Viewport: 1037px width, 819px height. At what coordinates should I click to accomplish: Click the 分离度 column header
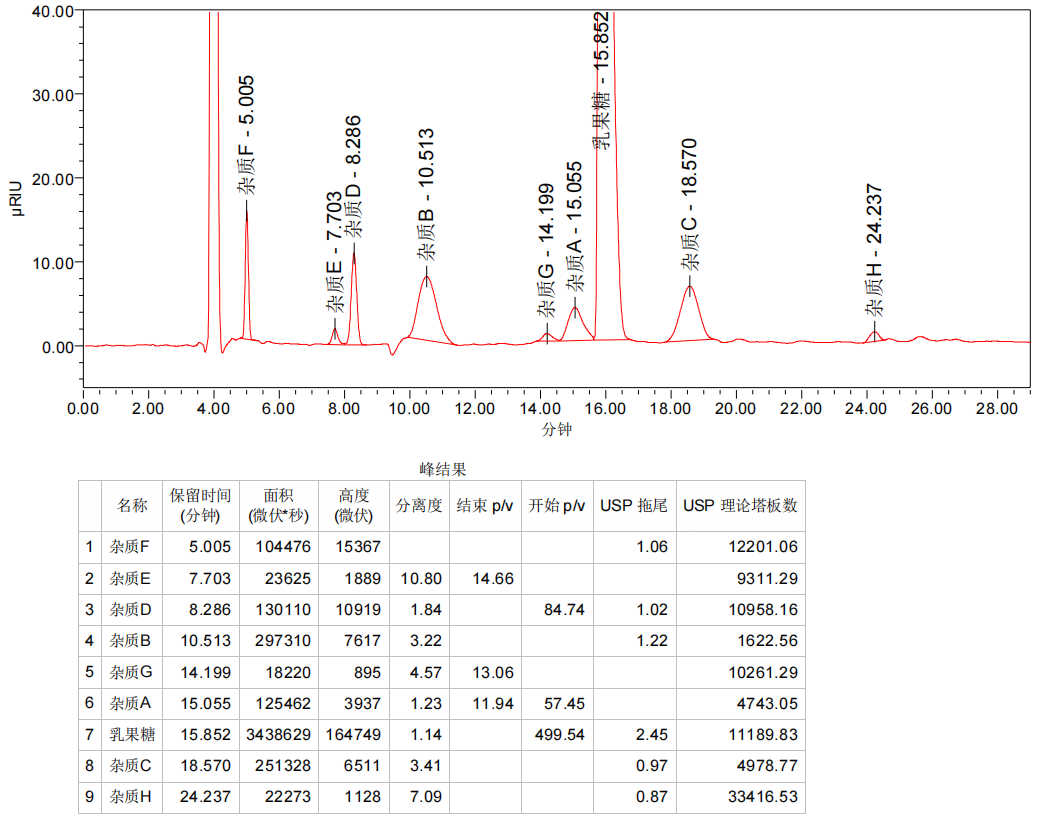click(418, 506)
